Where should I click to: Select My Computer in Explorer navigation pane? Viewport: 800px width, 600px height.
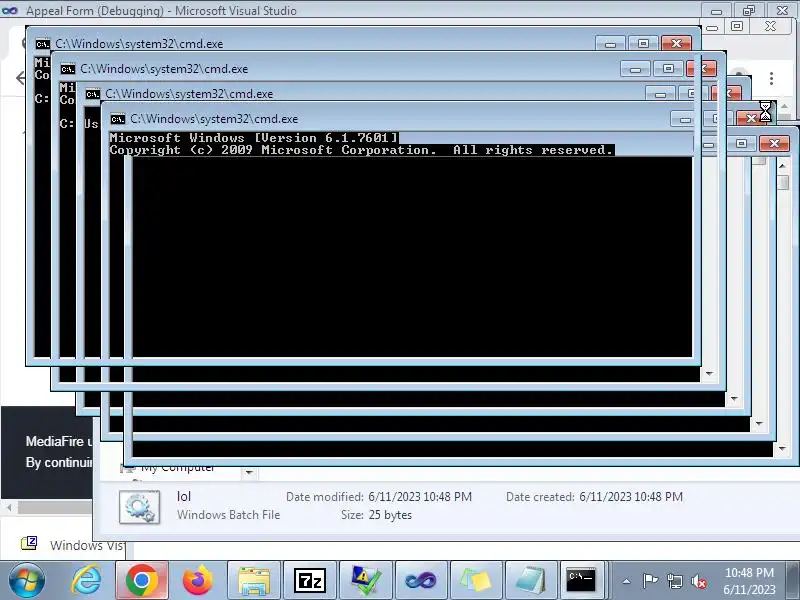pyautogui.click(x=177, y=467)
